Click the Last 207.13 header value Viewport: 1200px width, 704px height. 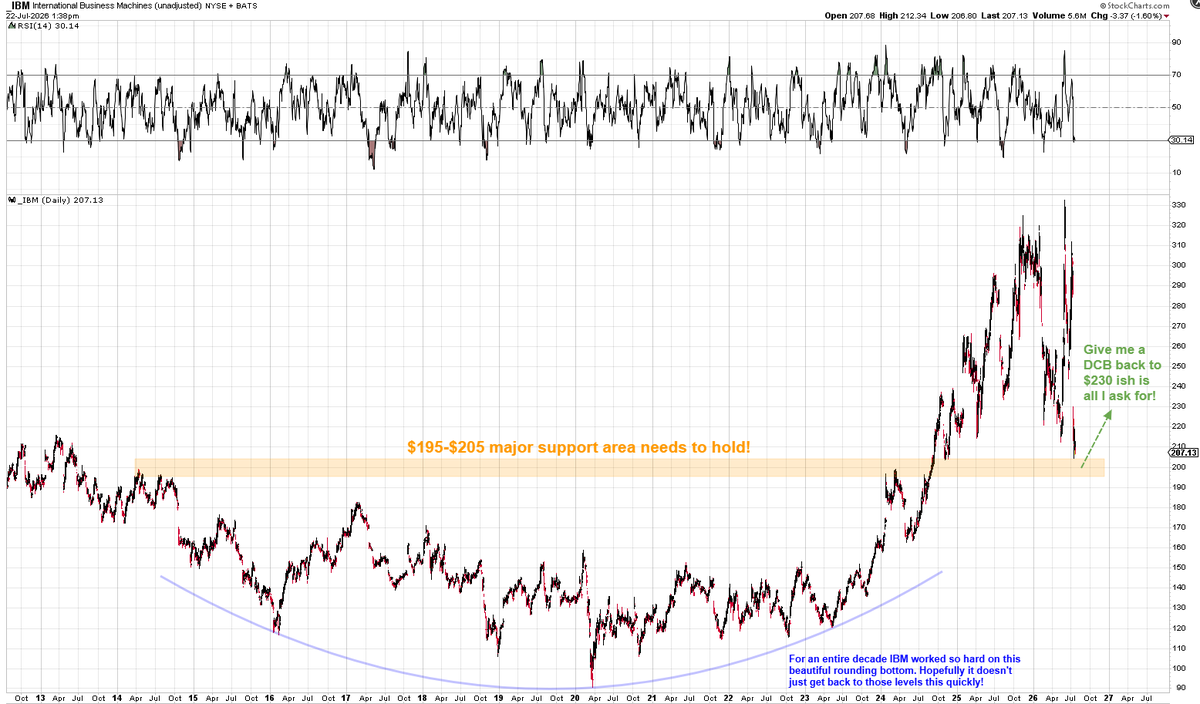tap(1002, 15)
